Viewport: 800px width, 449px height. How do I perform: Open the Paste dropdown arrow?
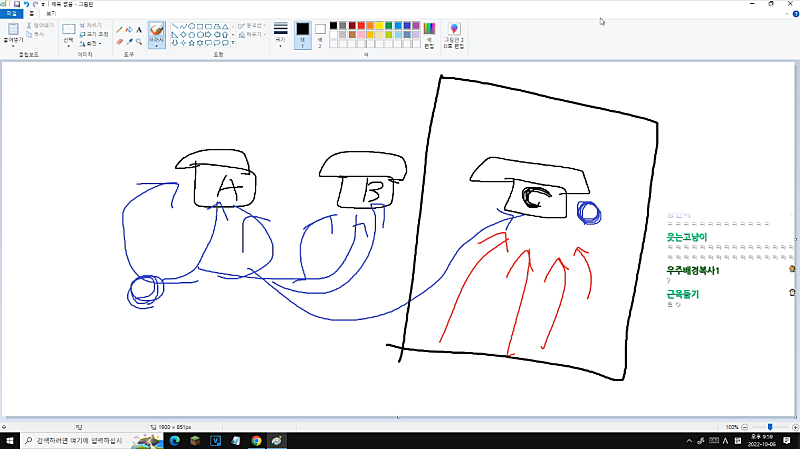pos(14,45)
